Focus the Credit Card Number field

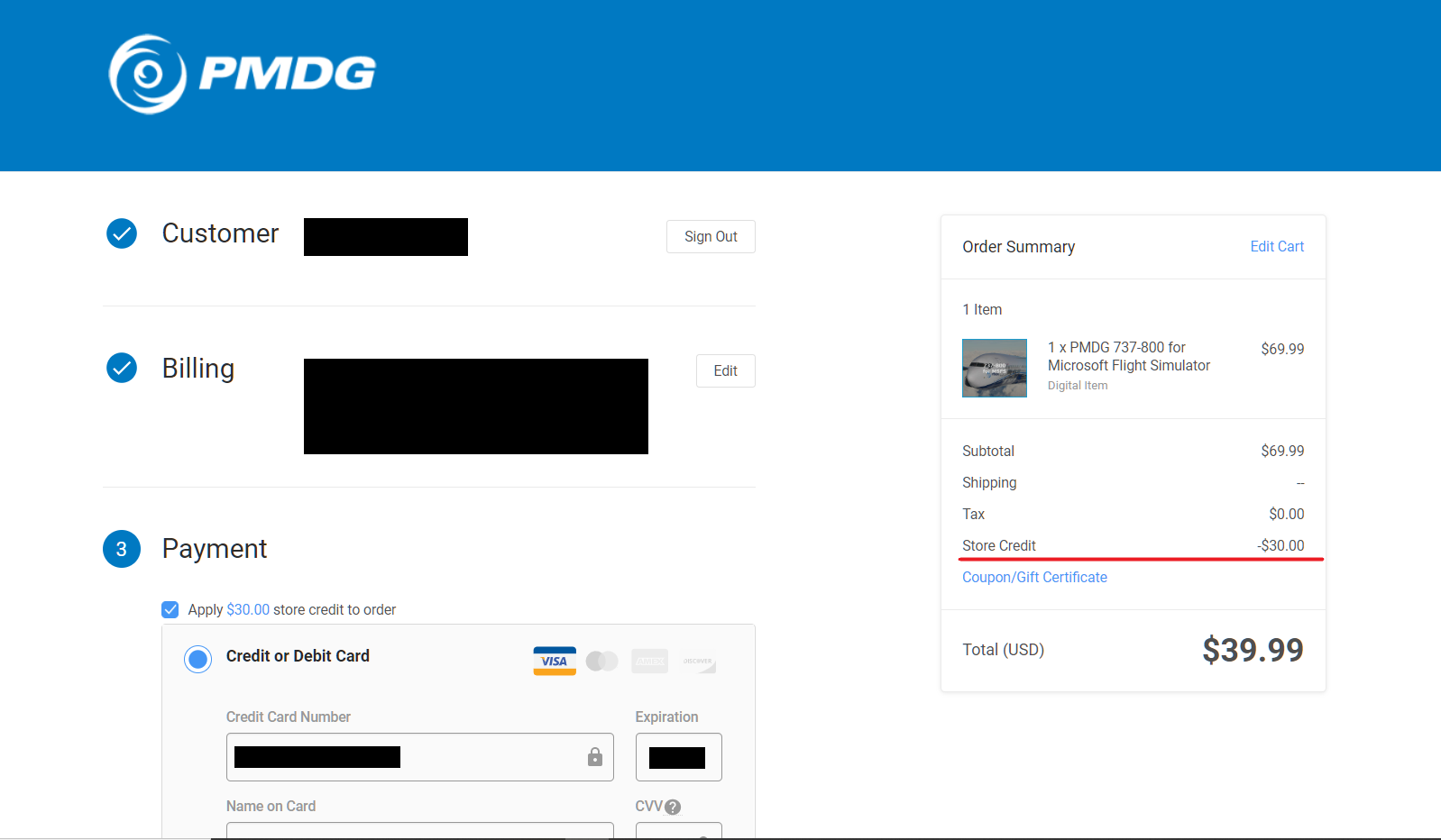click(x=420, y=757)
